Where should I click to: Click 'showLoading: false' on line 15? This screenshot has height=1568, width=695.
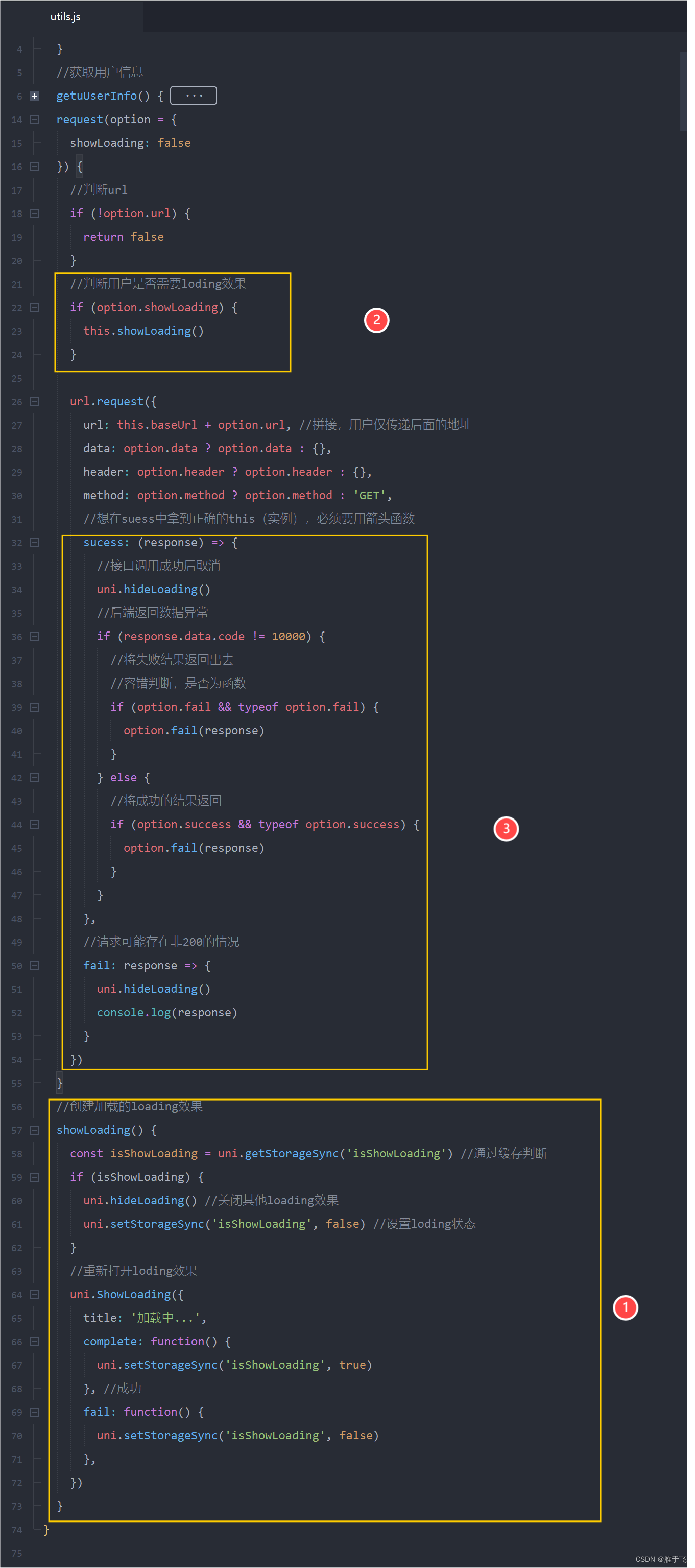click(131, 144)
